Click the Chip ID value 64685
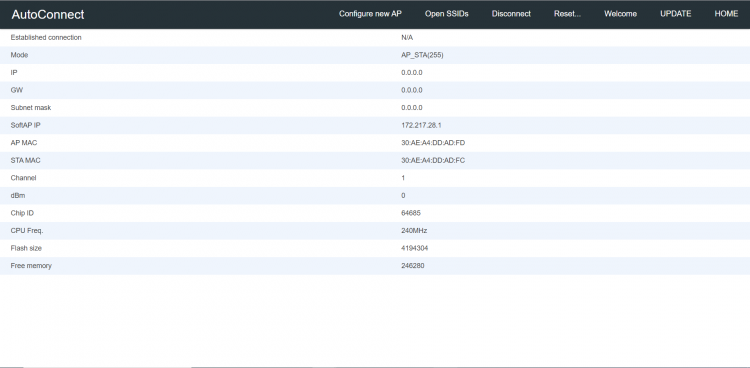750x368 pixels. click(411, 213)
